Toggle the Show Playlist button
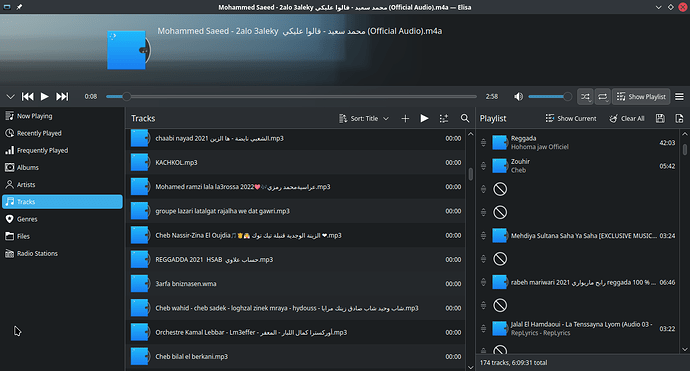The height and width of the screenshot is (371, 690). click(641, 96)
